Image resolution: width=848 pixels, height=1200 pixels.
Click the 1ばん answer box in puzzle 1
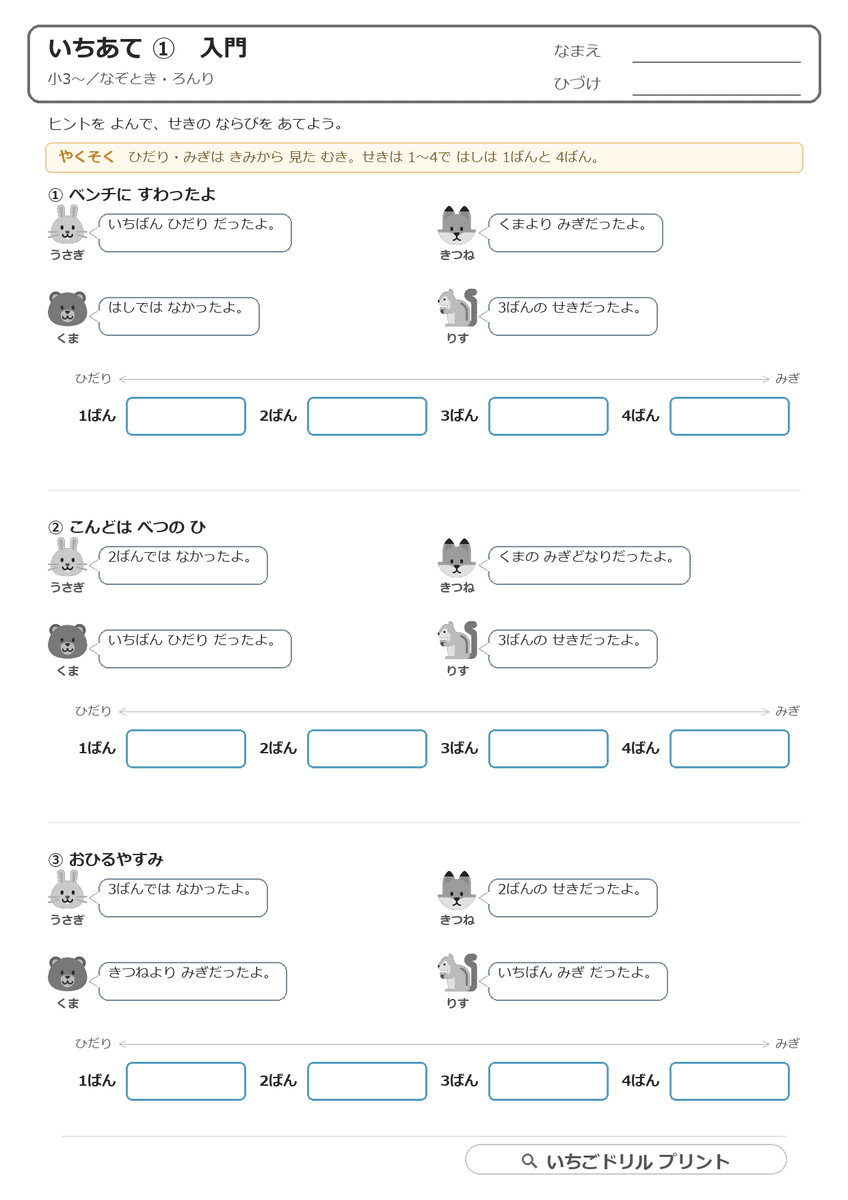tap(186, 416)
